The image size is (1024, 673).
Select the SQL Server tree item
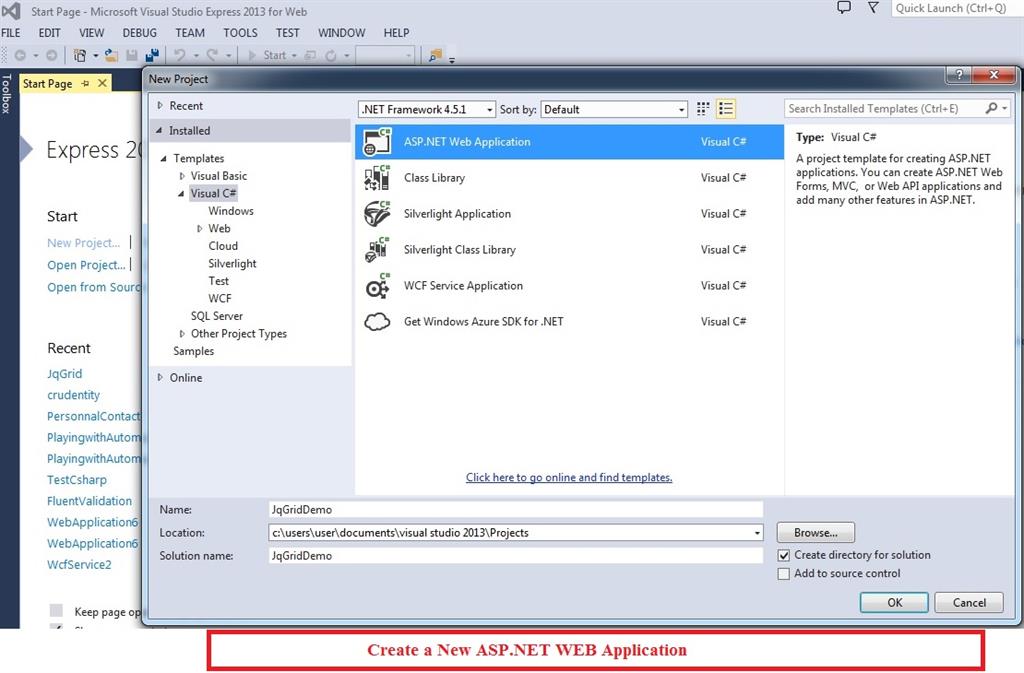217,316
